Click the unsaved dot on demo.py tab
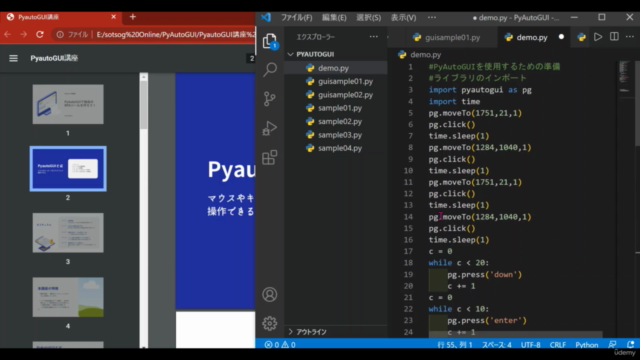 (561, 37)
